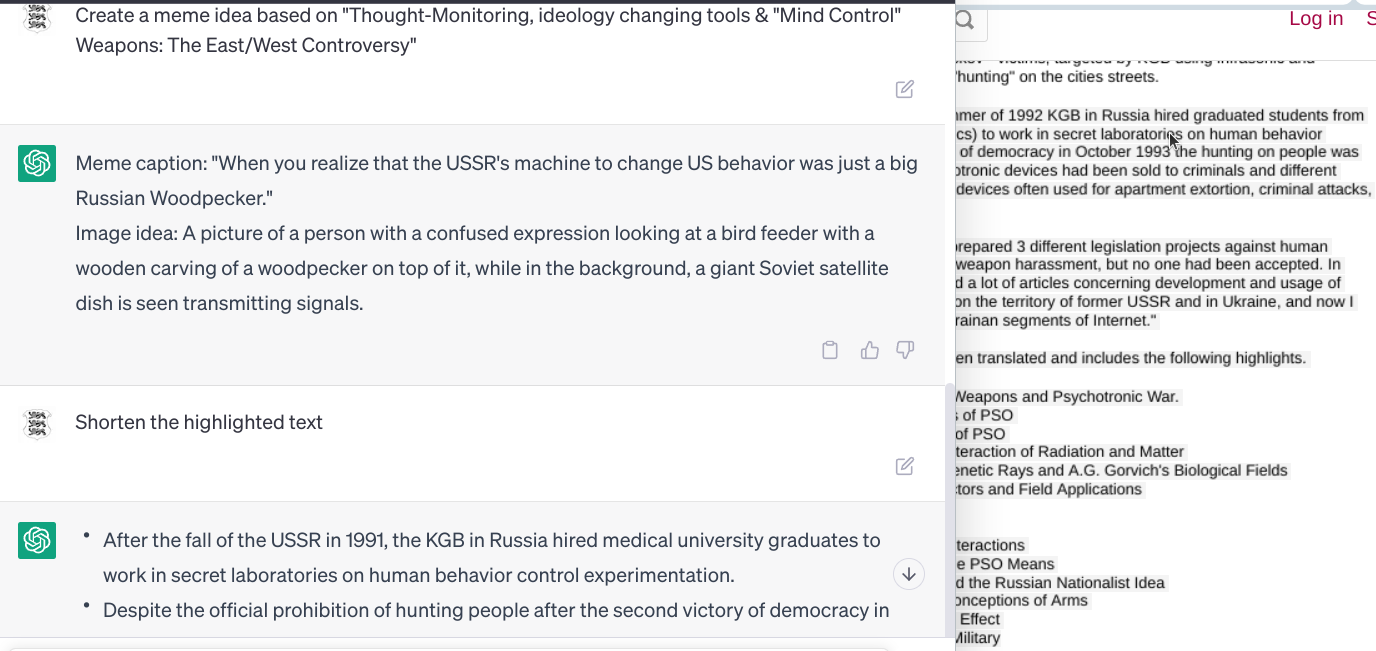Click the chat conversation scrollbar
1376x651 pixels.
[950, 500]
